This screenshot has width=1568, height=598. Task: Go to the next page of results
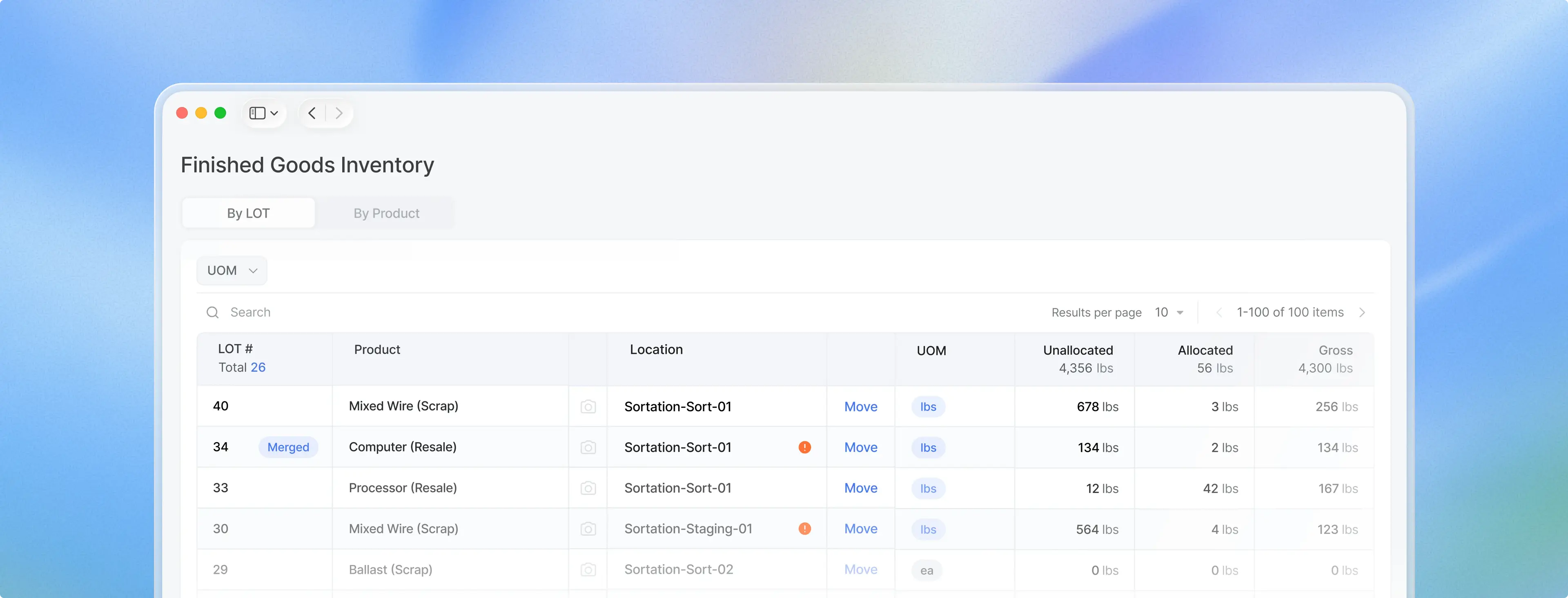coord(1362,312)
